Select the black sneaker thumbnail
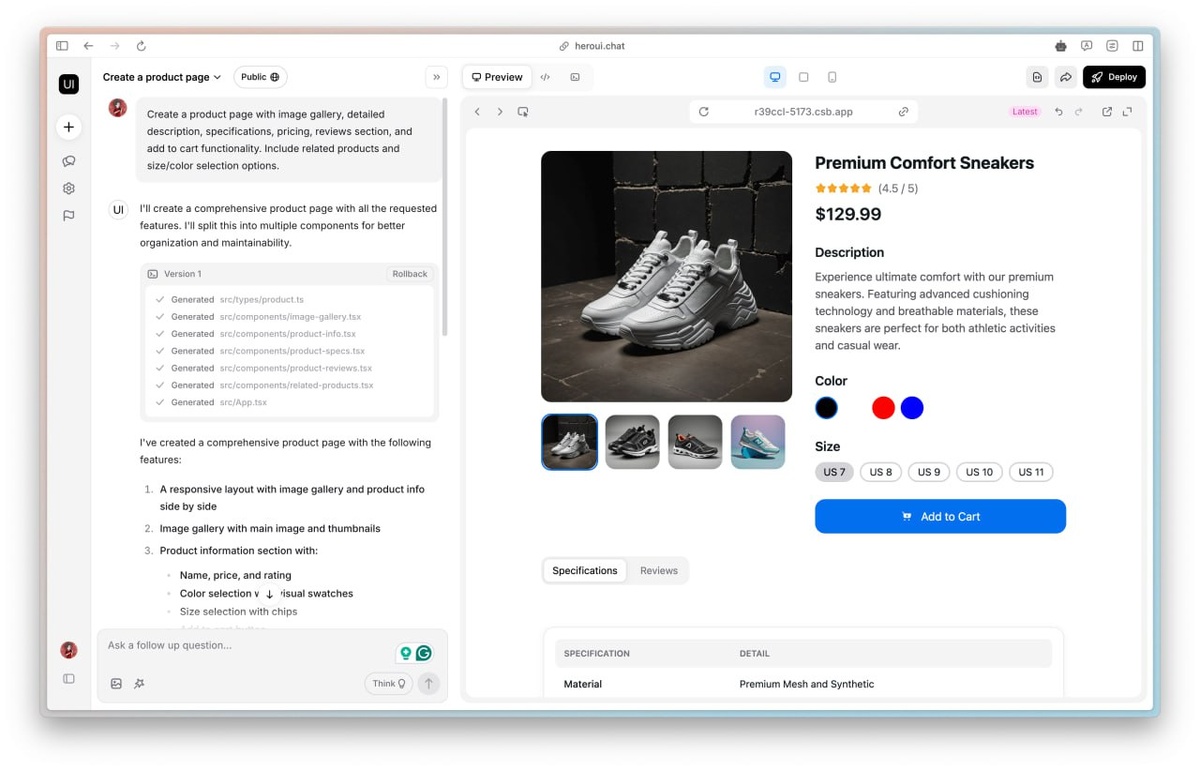The image size is (1200, 770). coord(632,442)
